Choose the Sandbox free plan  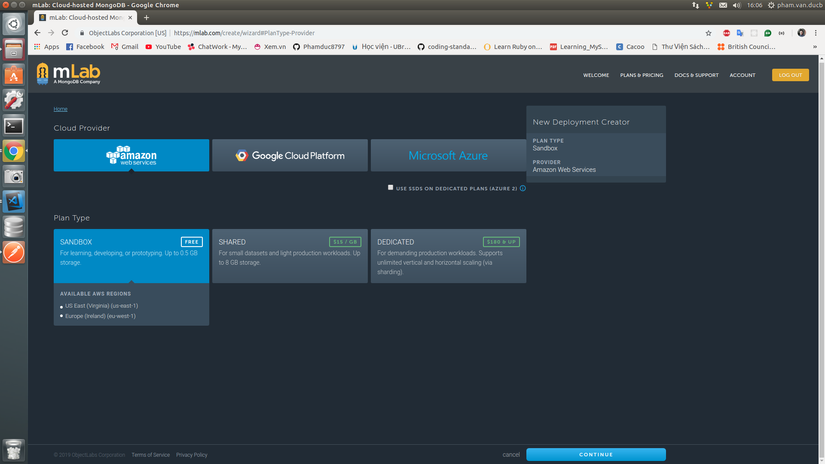(131, 256)
